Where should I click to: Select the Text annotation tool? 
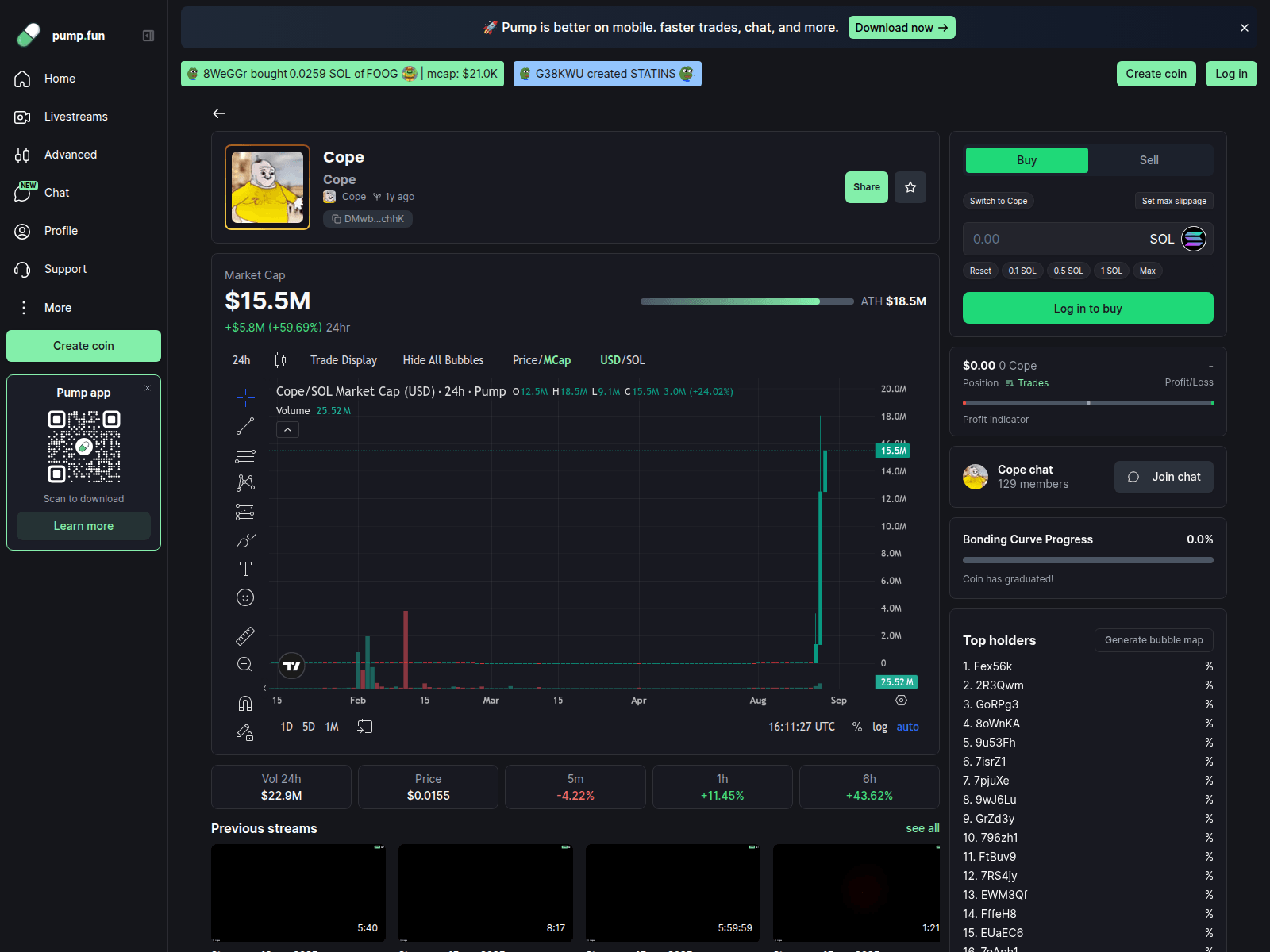coord(245,569)
